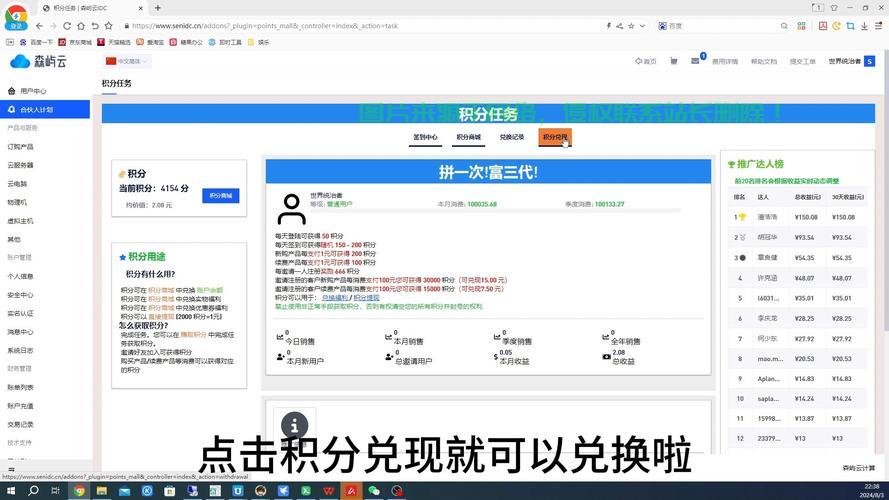Click the red PDF tool icon

[823, 26]
